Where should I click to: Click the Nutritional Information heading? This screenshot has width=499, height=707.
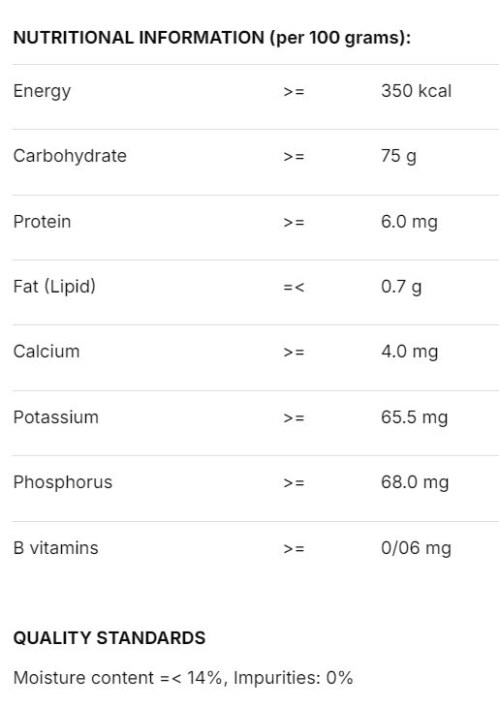[212, 38]
